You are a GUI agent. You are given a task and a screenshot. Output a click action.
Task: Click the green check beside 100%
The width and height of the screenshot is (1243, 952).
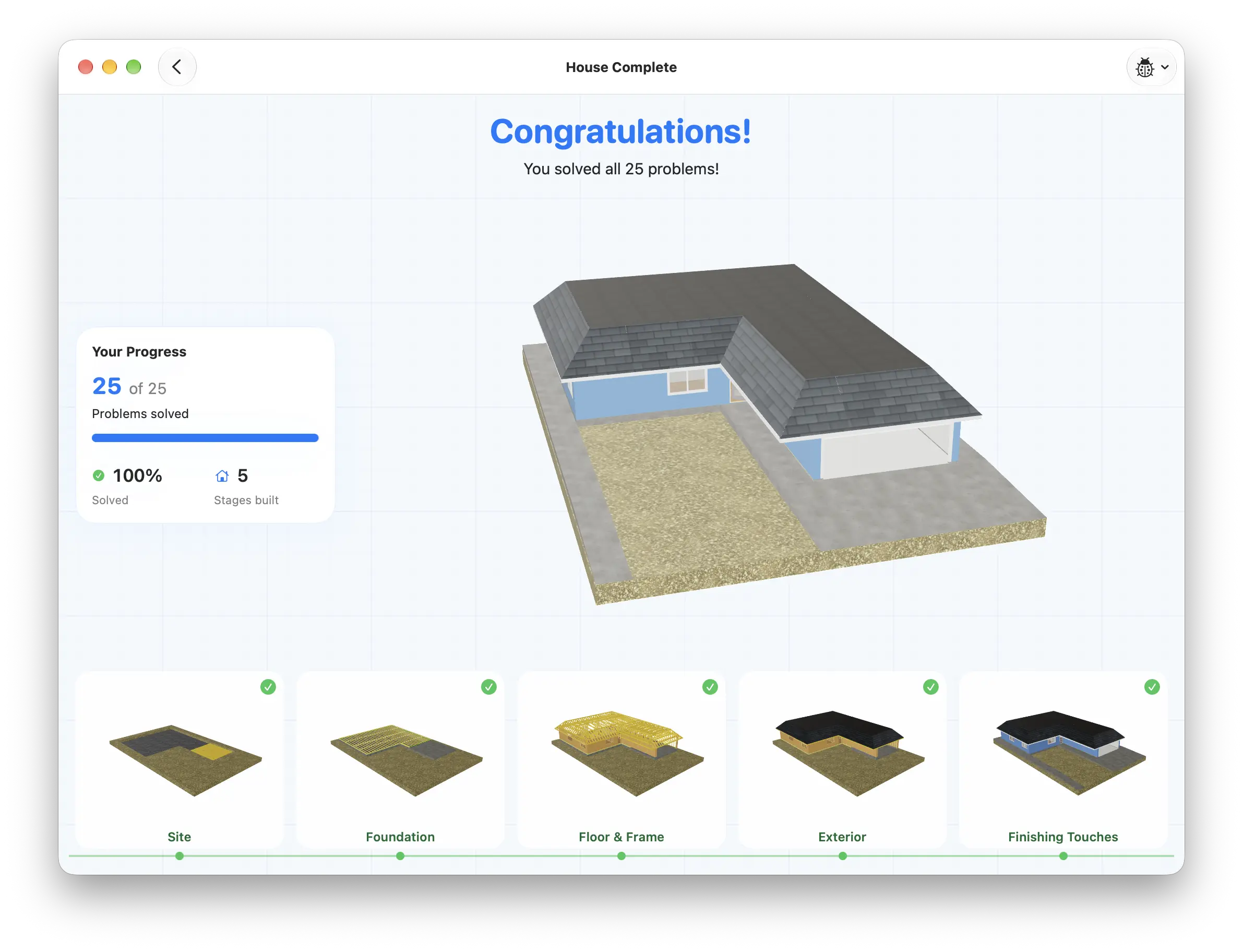coord(99,475)
